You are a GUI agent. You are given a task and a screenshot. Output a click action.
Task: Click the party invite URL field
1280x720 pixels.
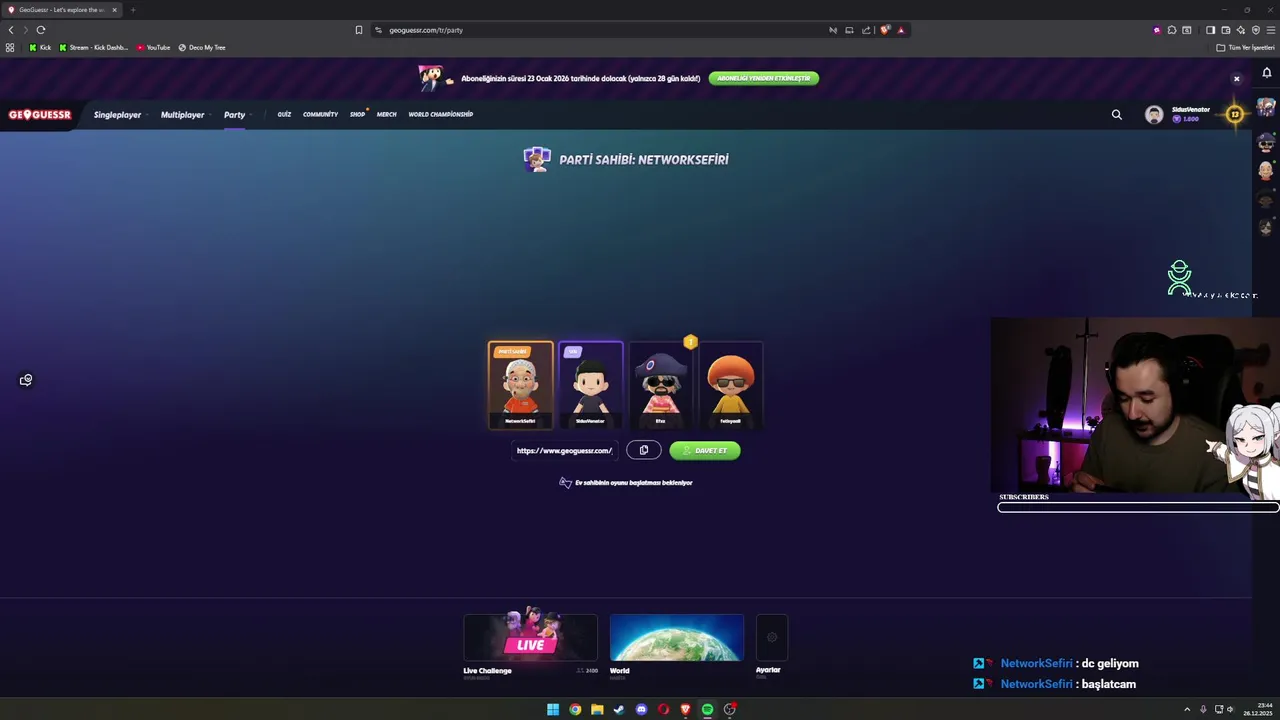pos(565,450)
